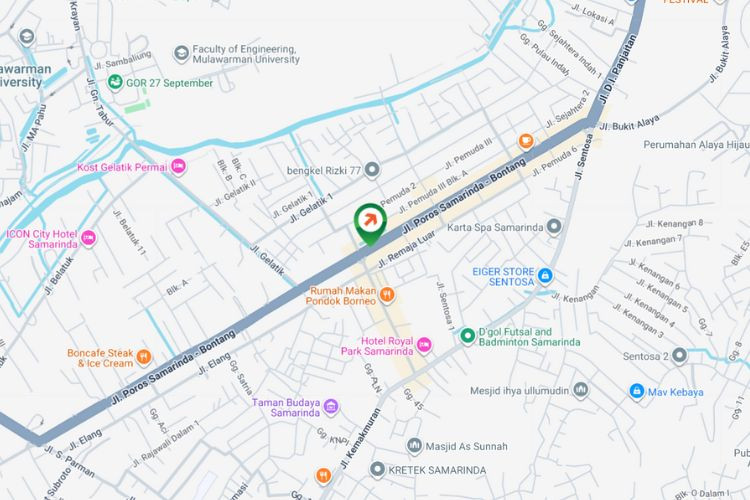Click the Boncafe Steak & Ice Cream icon
750x500 pixels.
pos(143,357)
